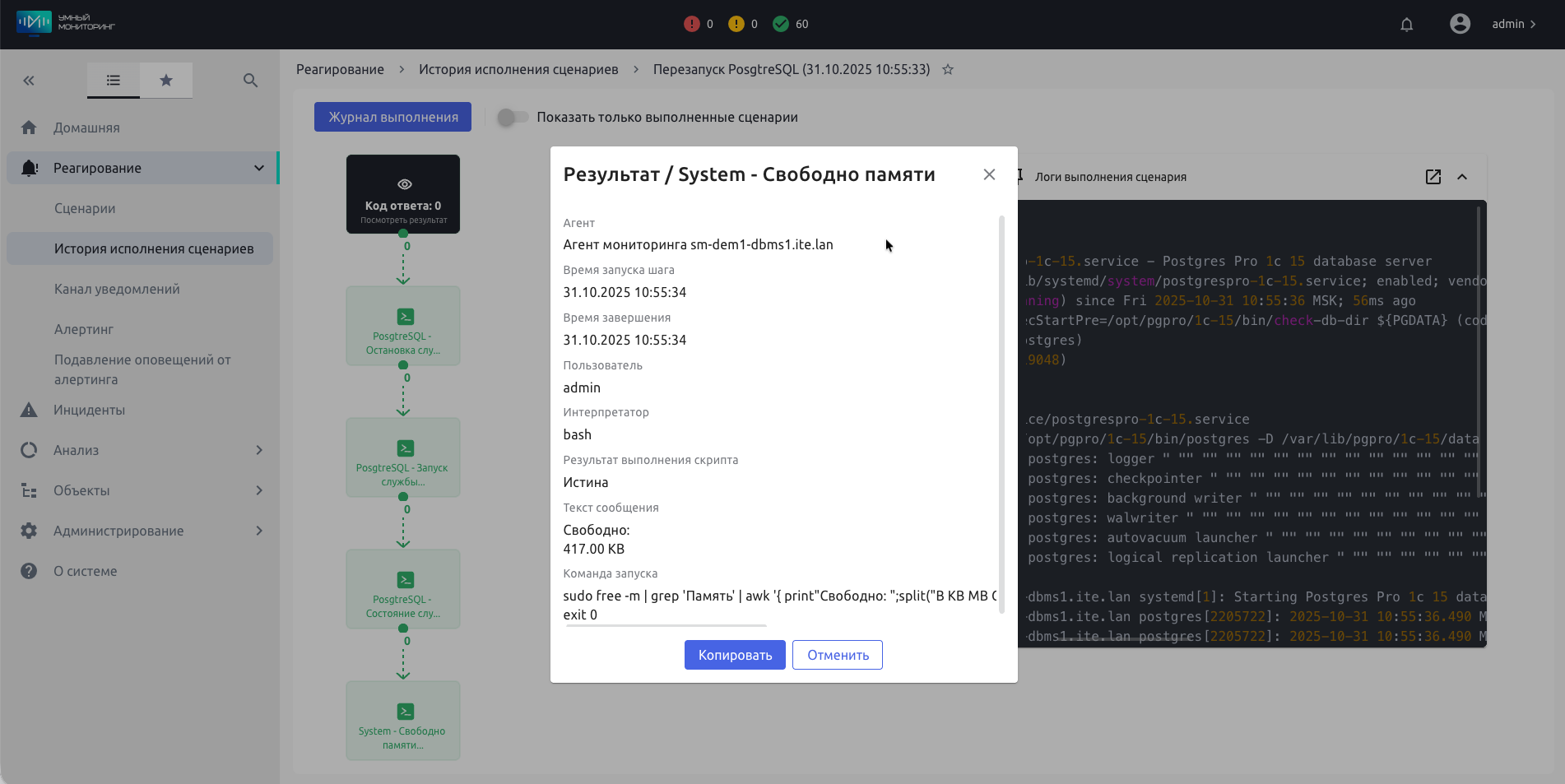
Task: Open scenario logs in new window
Action: click(x=1433, y=177)
